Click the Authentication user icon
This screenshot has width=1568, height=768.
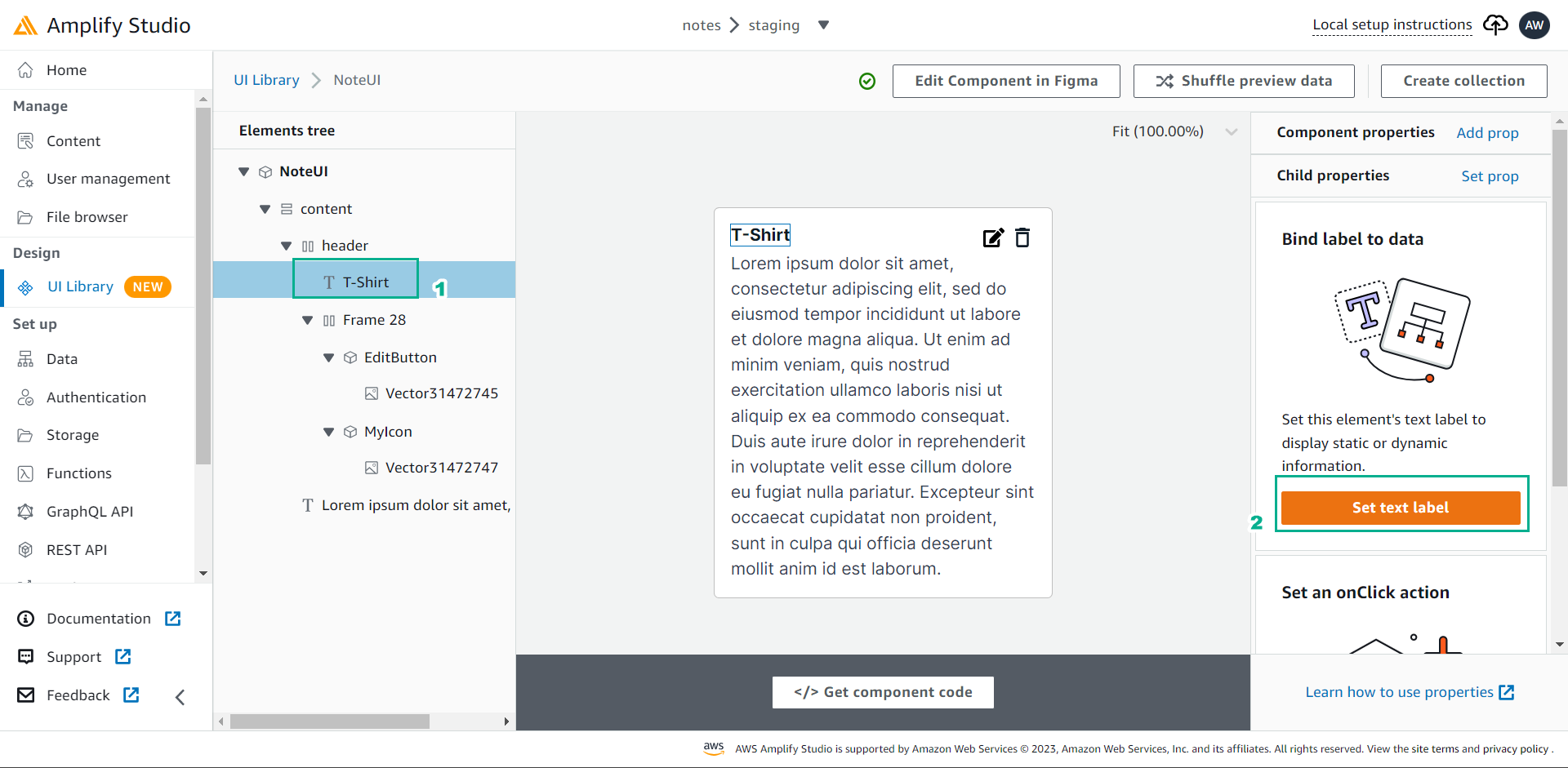coord(26,397)
